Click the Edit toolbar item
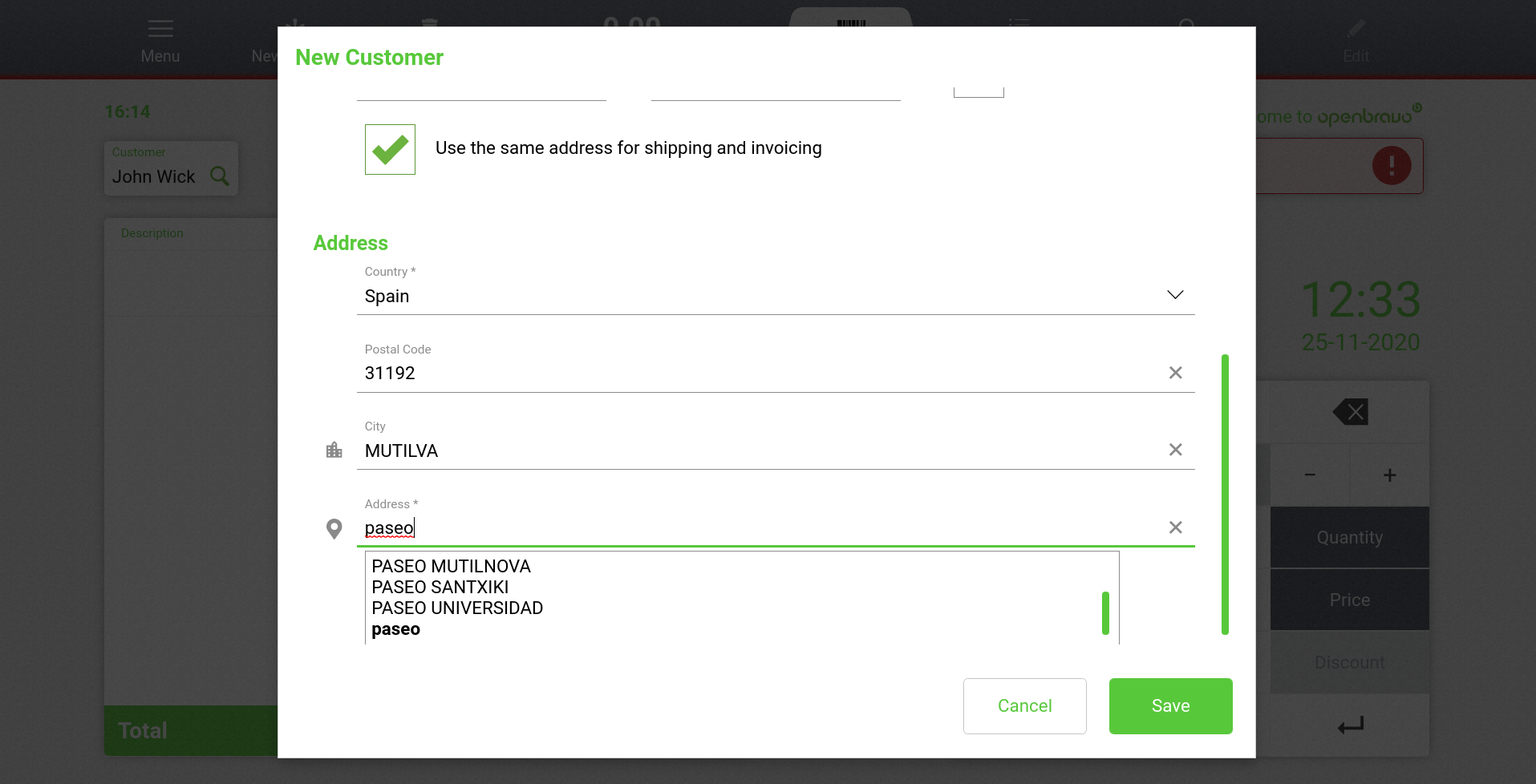Viewport: 1536px width, 784px height. pos(1356,40)
